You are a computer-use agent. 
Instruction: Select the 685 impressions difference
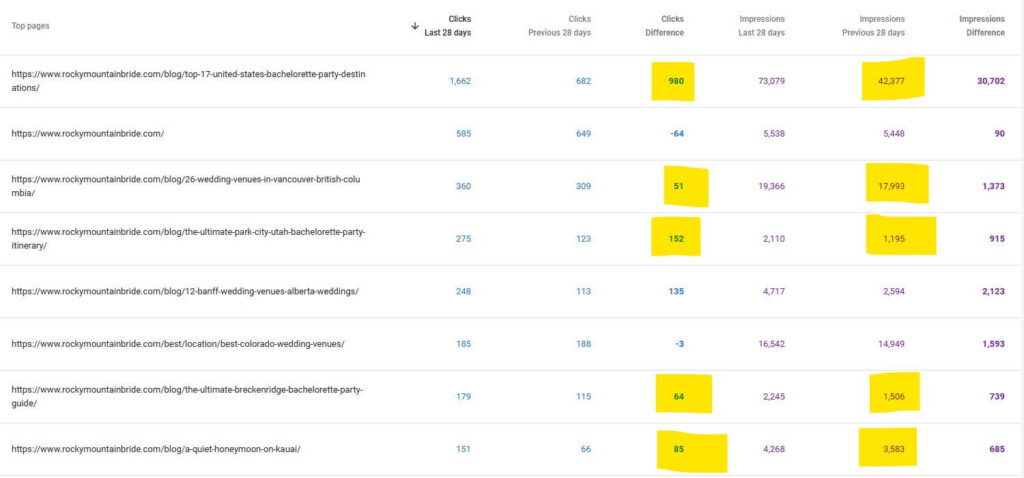click(997, 449)
